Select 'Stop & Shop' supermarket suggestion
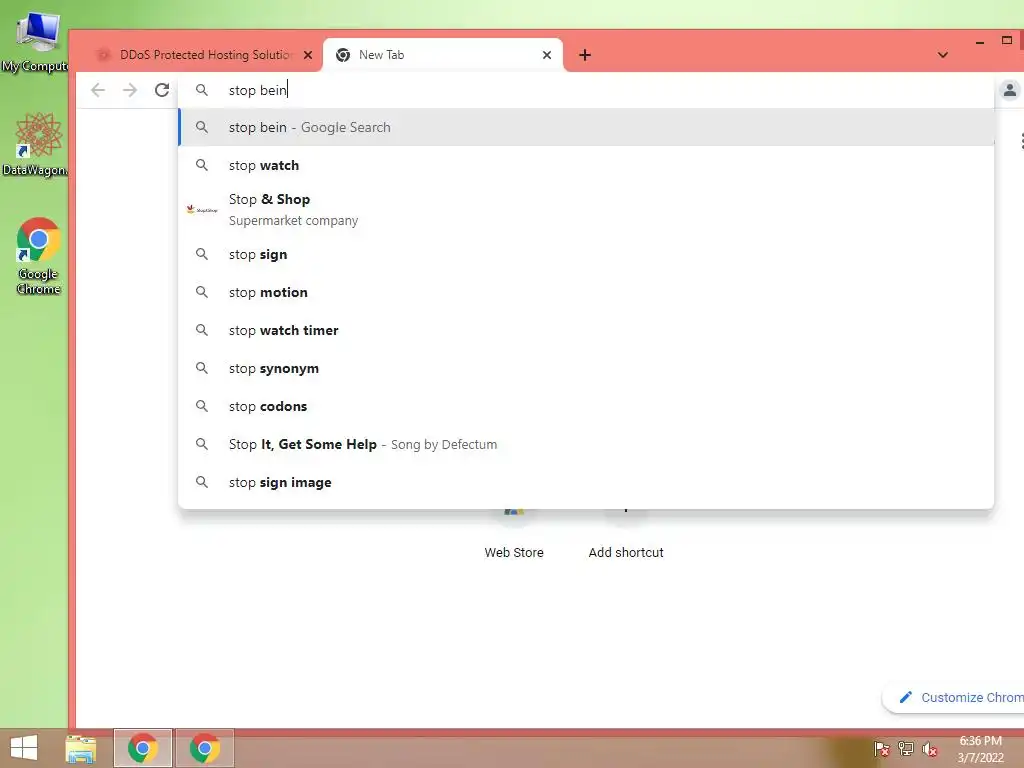Screen dimensions: 1024x768 586,210
